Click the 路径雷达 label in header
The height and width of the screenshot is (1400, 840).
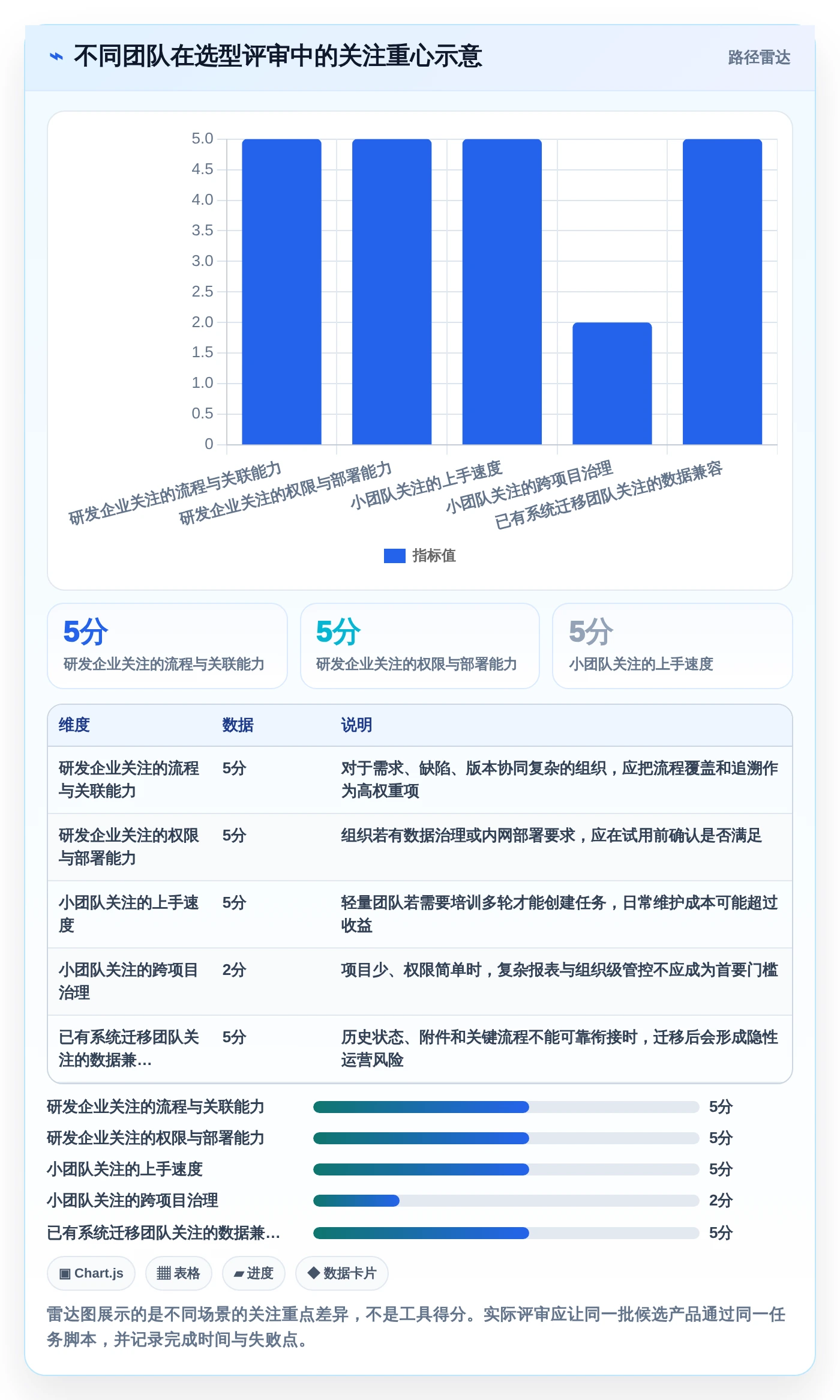(x=759, y=57)
